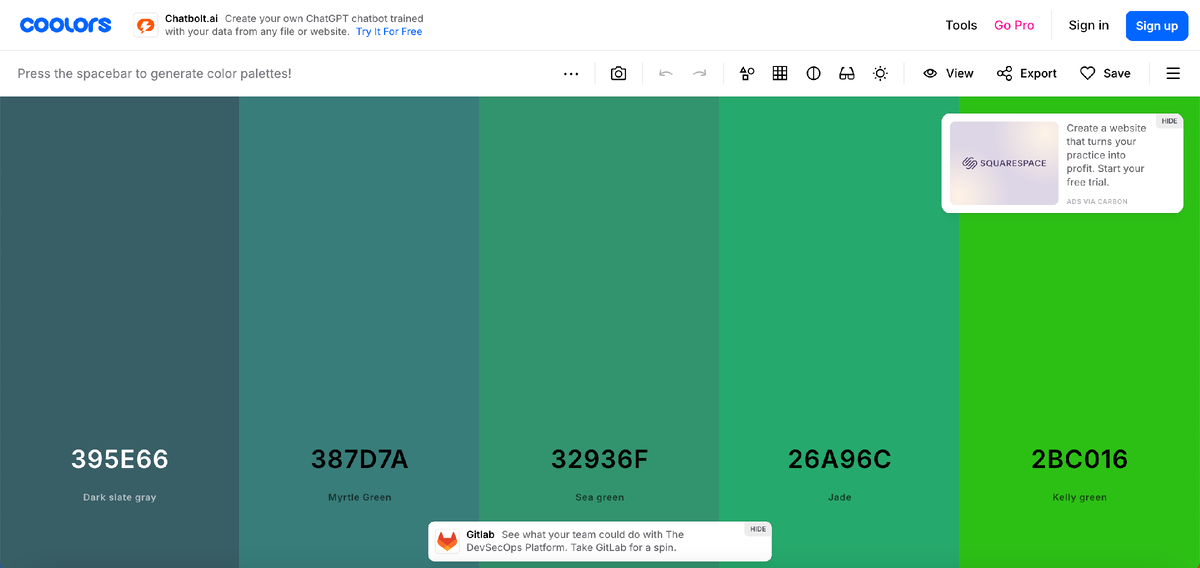The width and height of the screenshot is (1200, 568).
Task: Open the more options ellipsis menu
Action: point(571,73)
